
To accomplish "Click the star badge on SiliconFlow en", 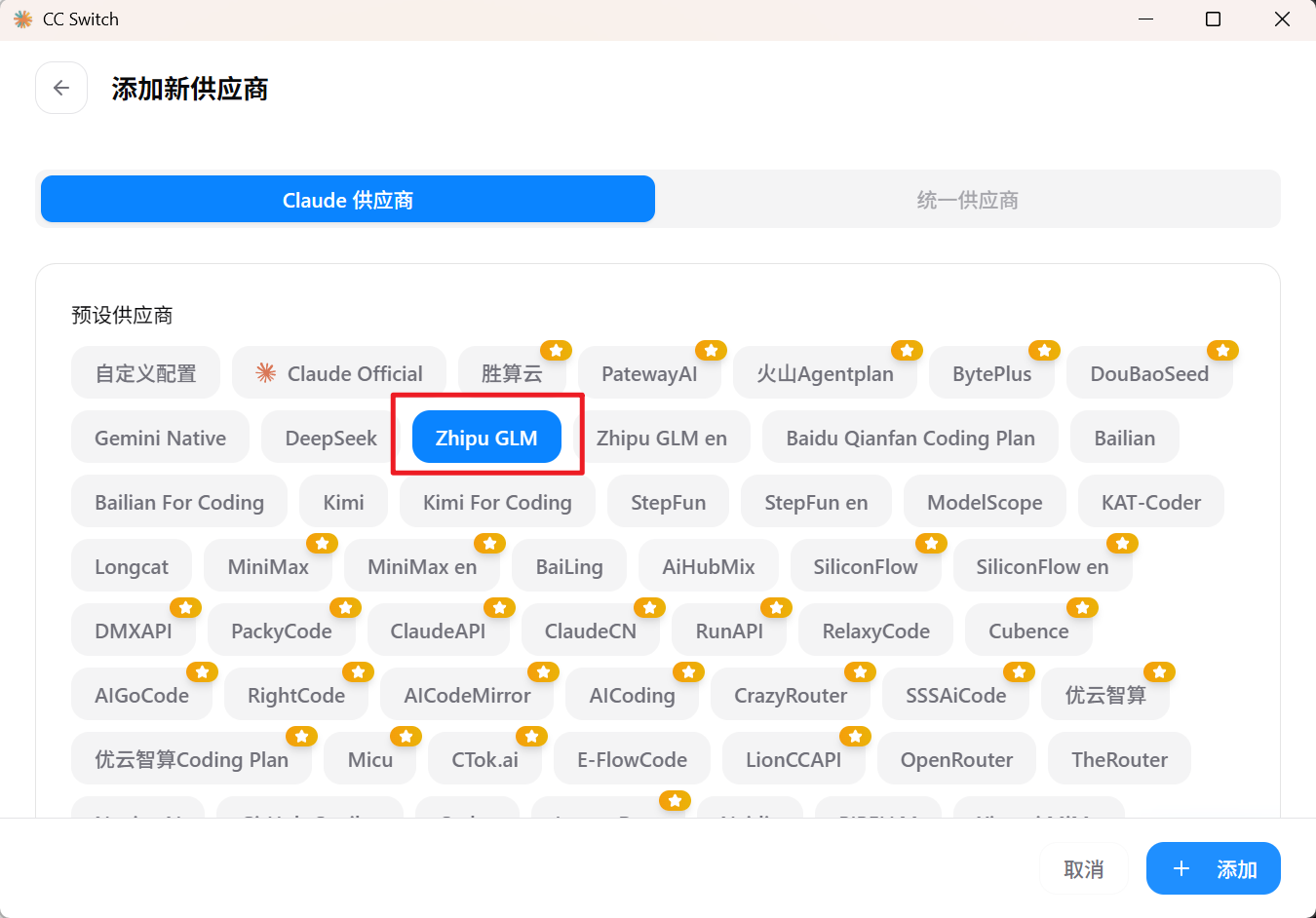I will click(x=1122, y=544).
